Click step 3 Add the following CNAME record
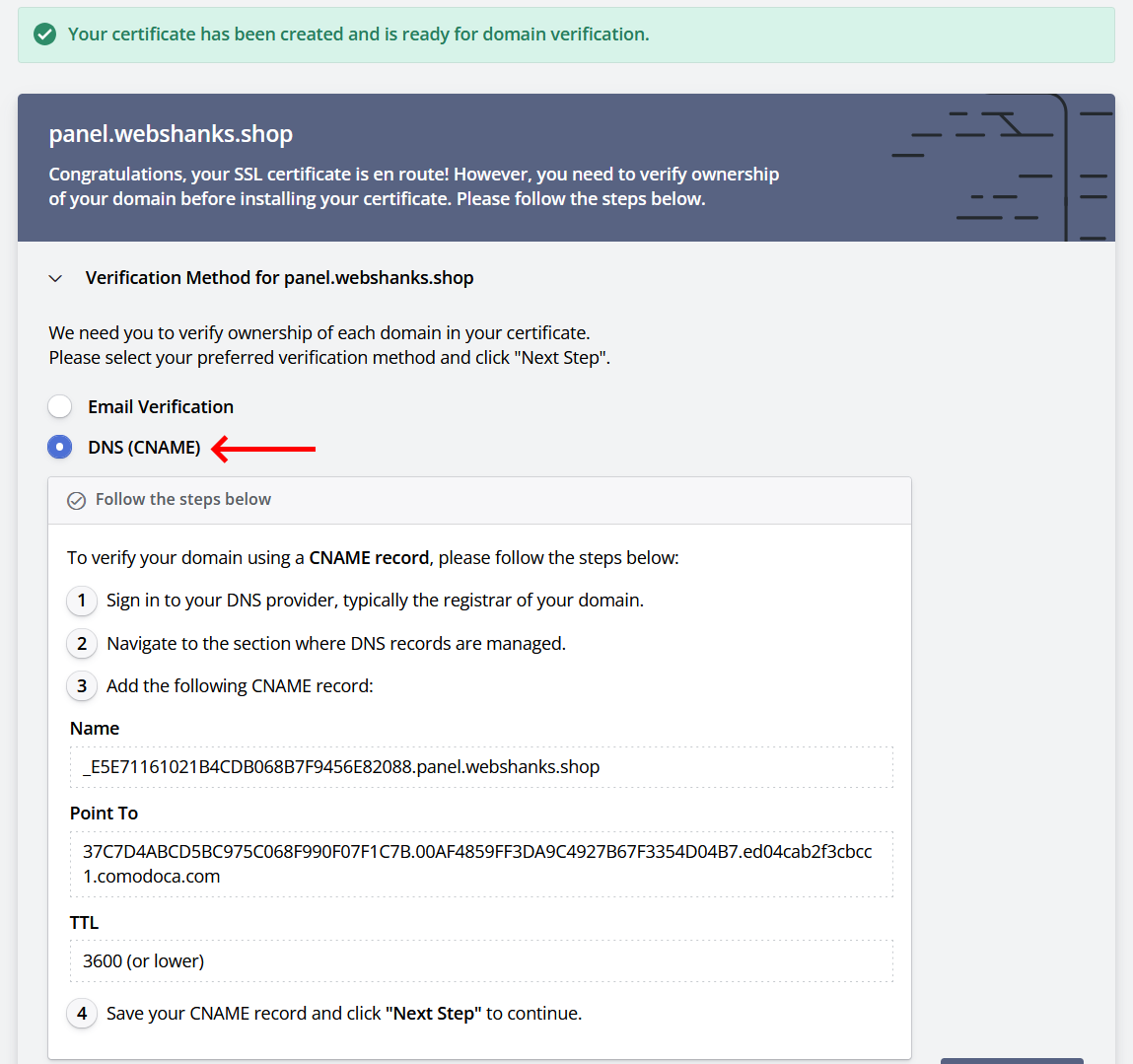Viewport: 1133px width, 1064px height. pos(240,686)
